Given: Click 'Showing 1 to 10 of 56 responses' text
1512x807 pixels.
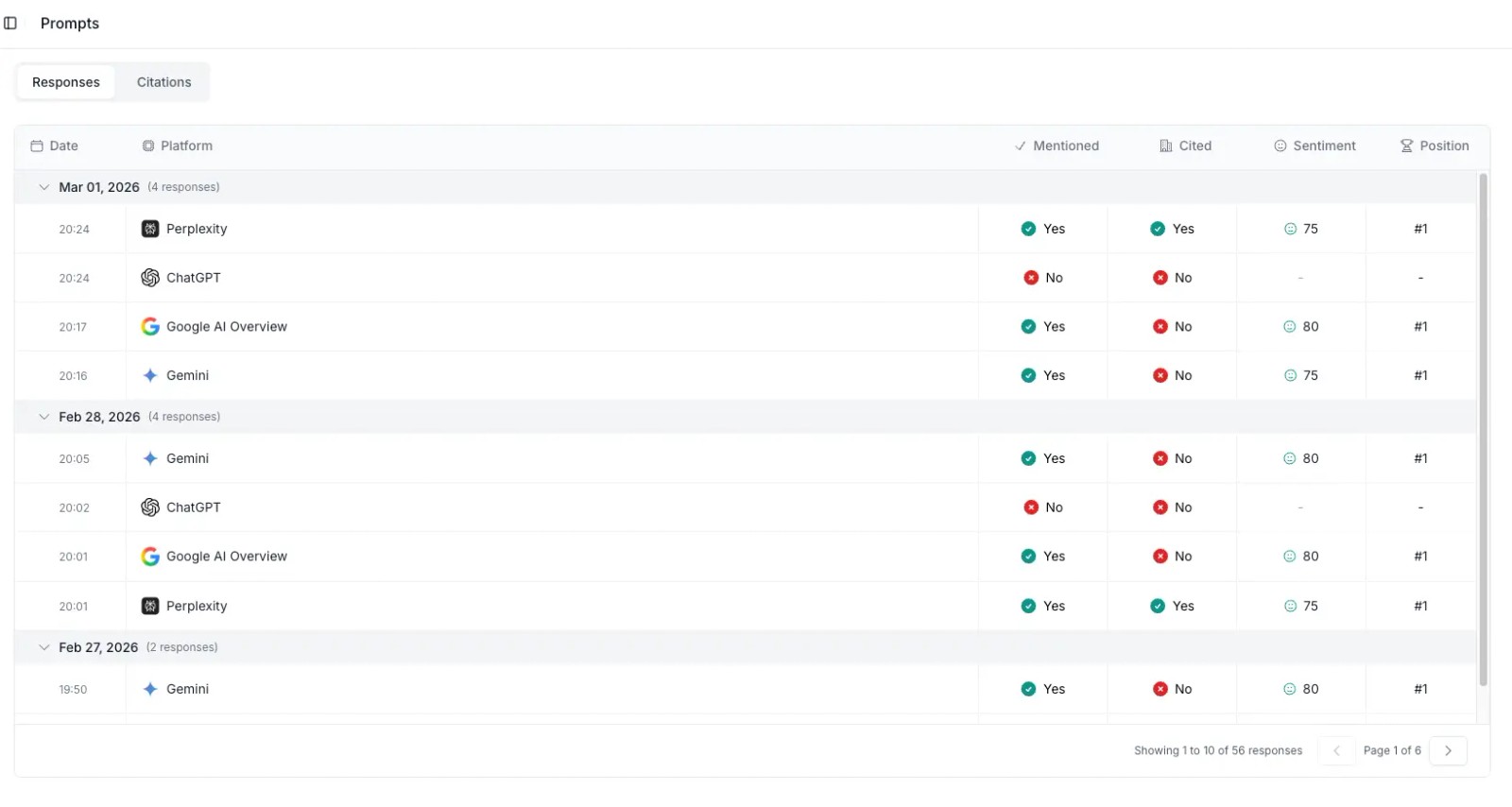Looking at the screenshot, I should coord(1218,750).
